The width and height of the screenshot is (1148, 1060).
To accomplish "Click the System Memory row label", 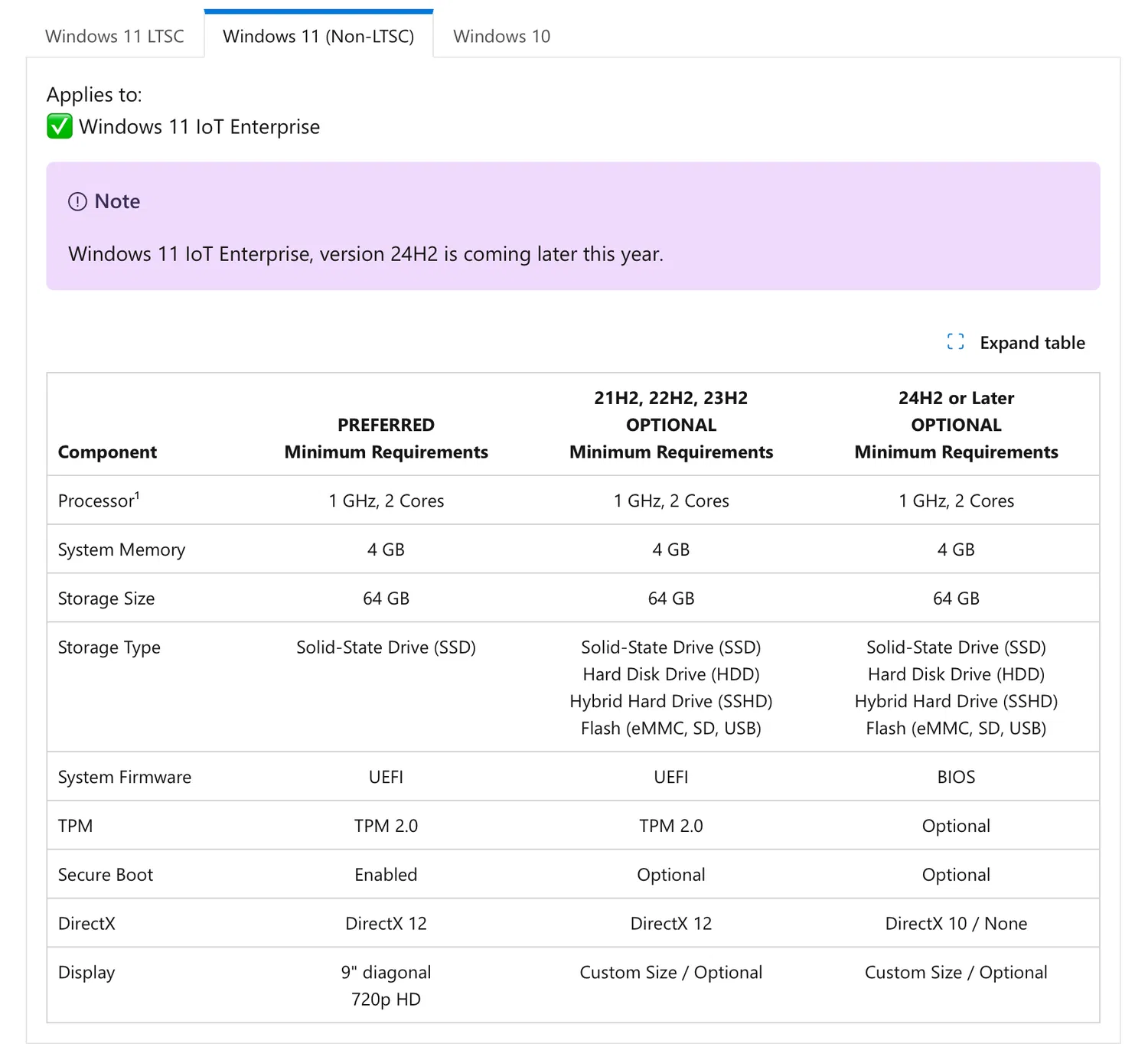I will point(122,550).
